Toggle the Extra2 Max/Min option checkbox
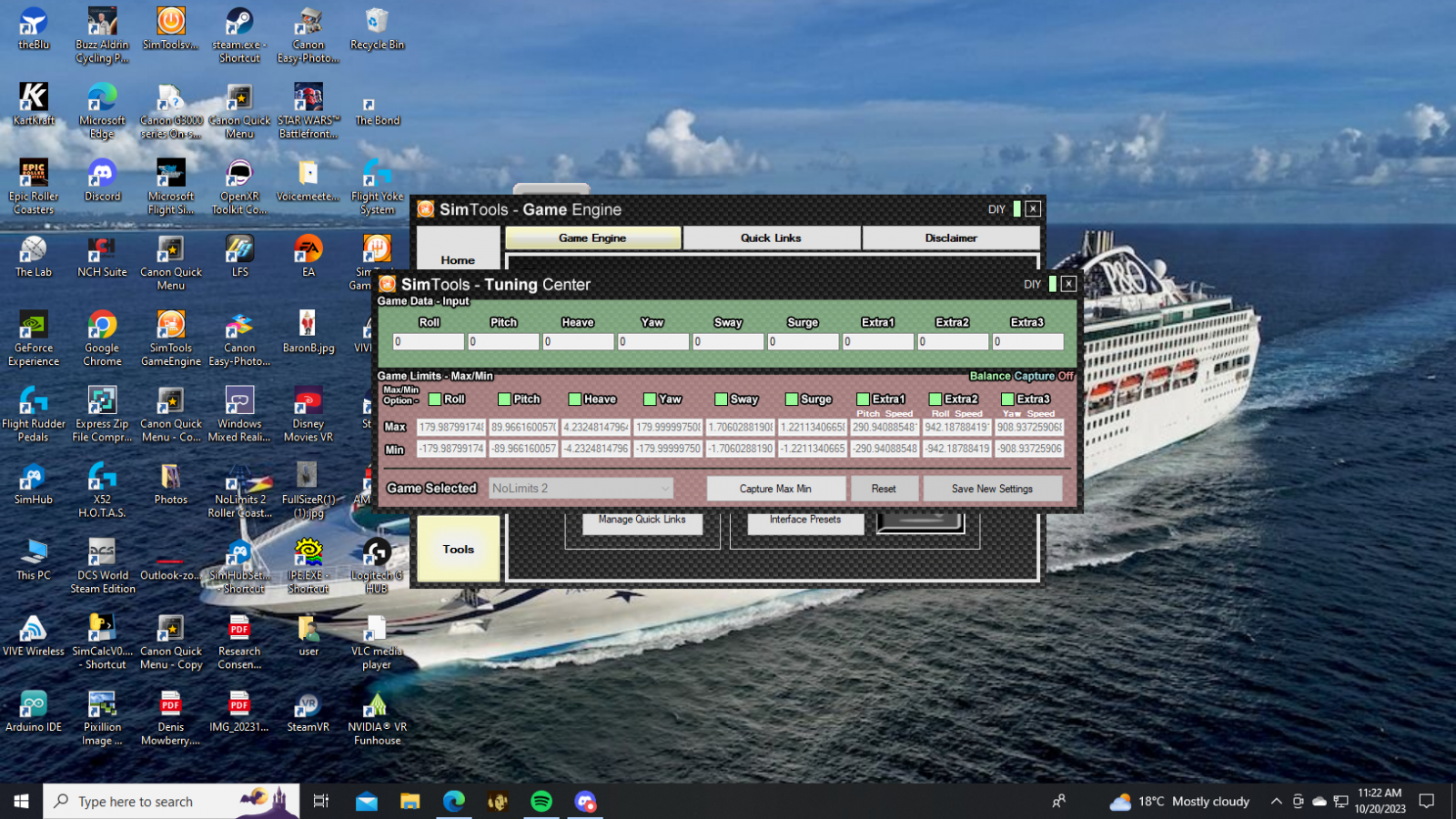The image size is (1456, 819). (x=935, y=399)
